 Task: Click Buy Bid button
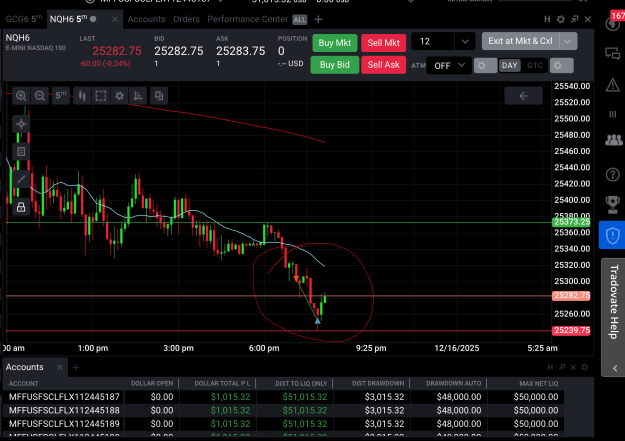[334, 65]
